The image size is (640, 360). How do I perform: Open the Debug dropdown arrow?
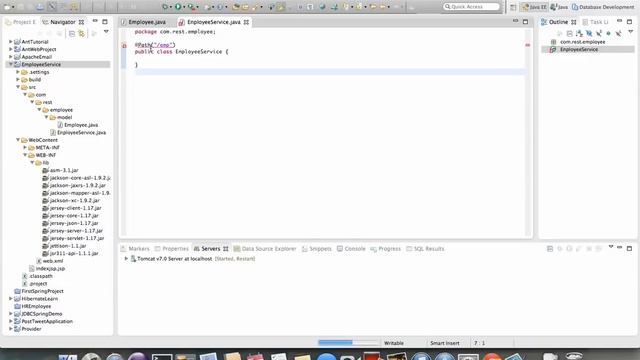coord(170,7)
